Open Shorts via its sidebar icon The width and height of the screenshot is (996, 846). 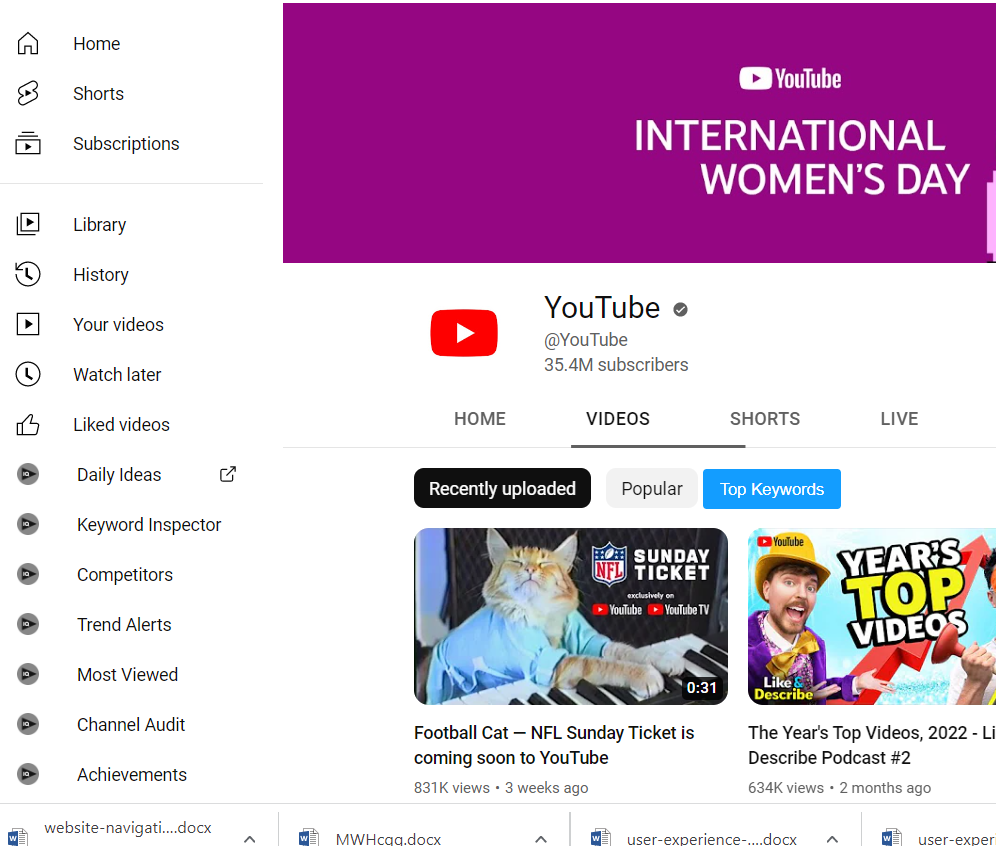[28, 93]
